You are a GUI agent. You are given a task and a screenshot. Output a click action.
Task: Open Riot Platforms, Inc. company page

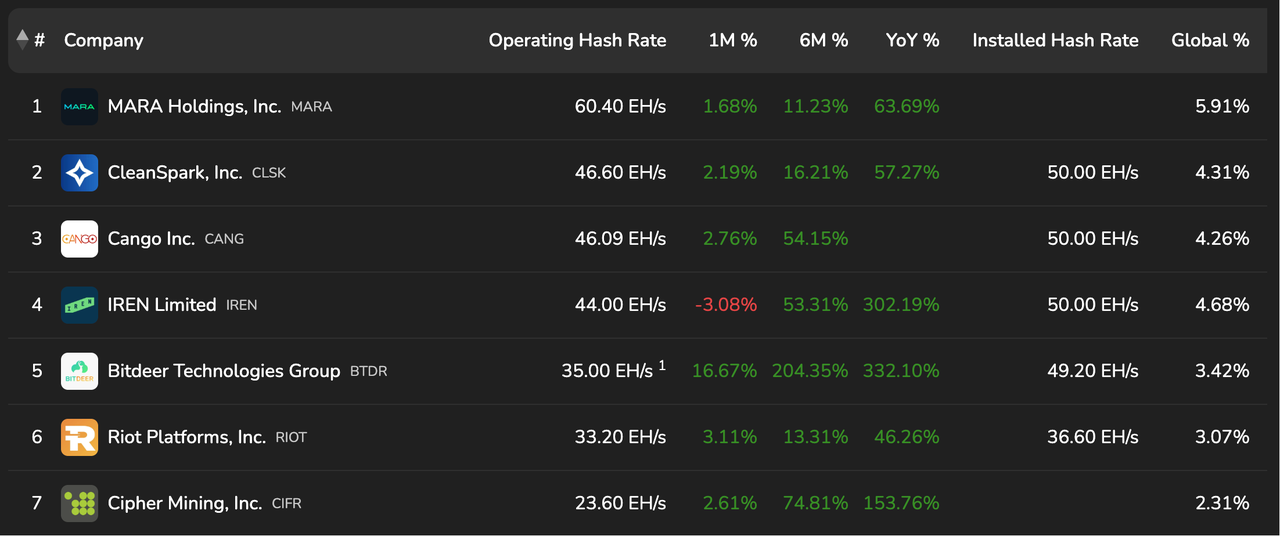click(187, 437)
